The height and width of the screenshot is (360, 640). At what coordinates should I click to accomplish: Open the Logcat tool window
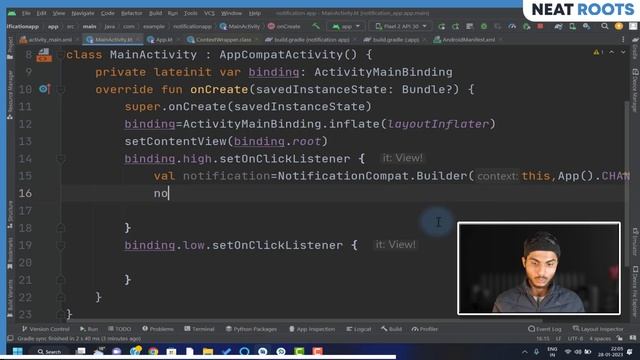359,329
